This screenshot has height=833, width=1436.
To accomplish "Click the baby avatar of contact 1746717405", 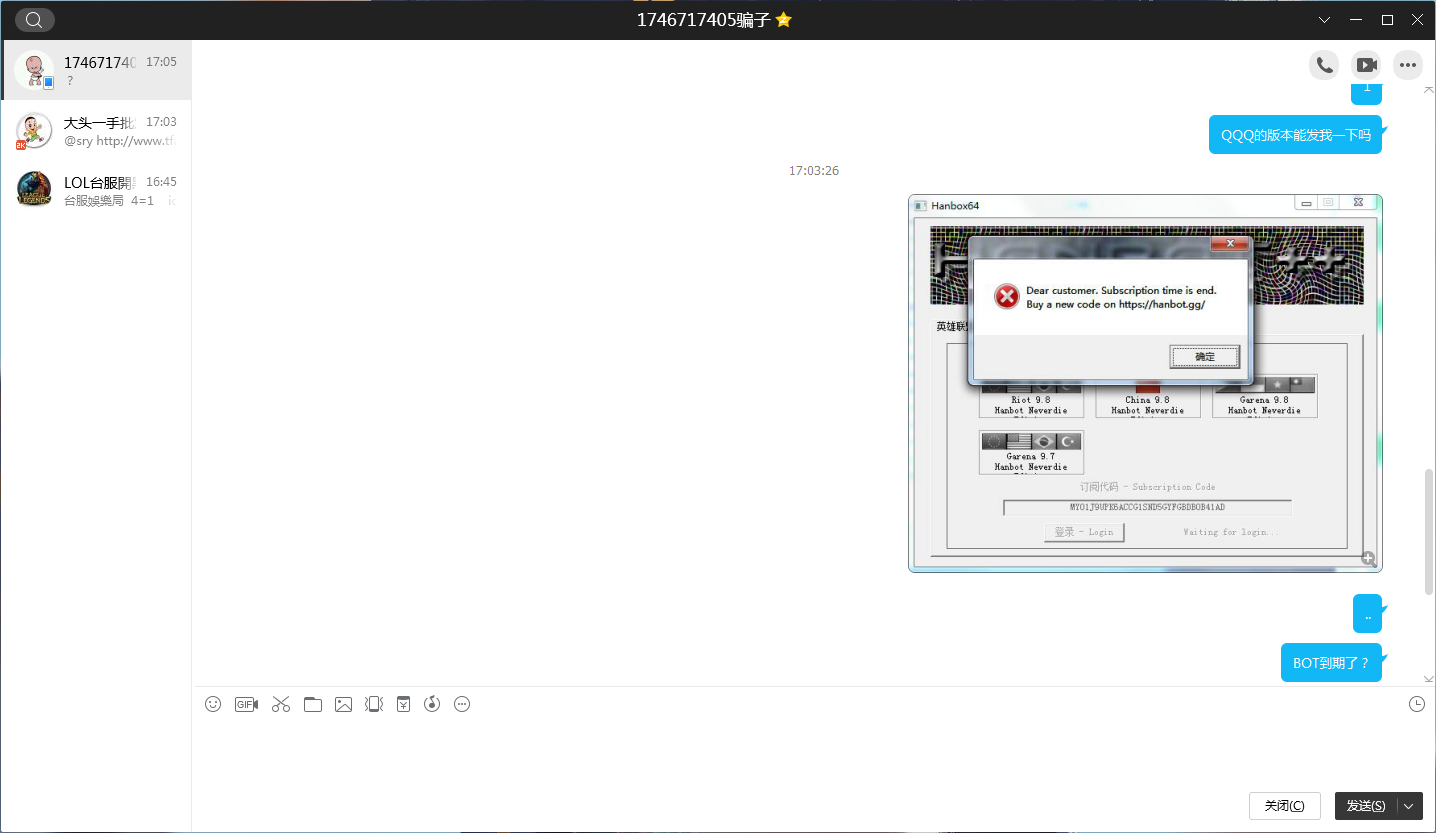I will point(34,70).
